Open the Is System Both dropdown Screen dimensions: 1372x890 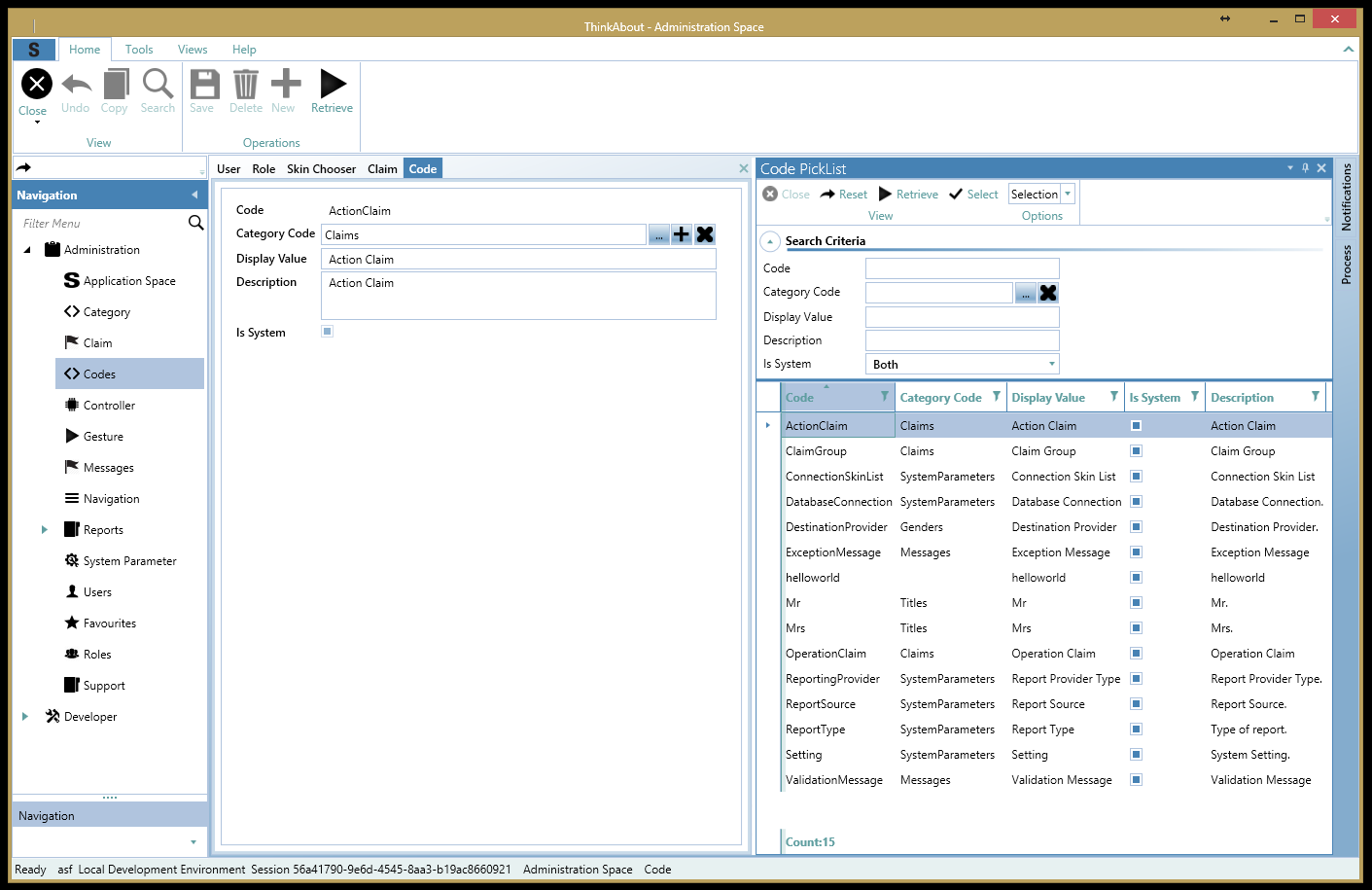(1051, 364)
